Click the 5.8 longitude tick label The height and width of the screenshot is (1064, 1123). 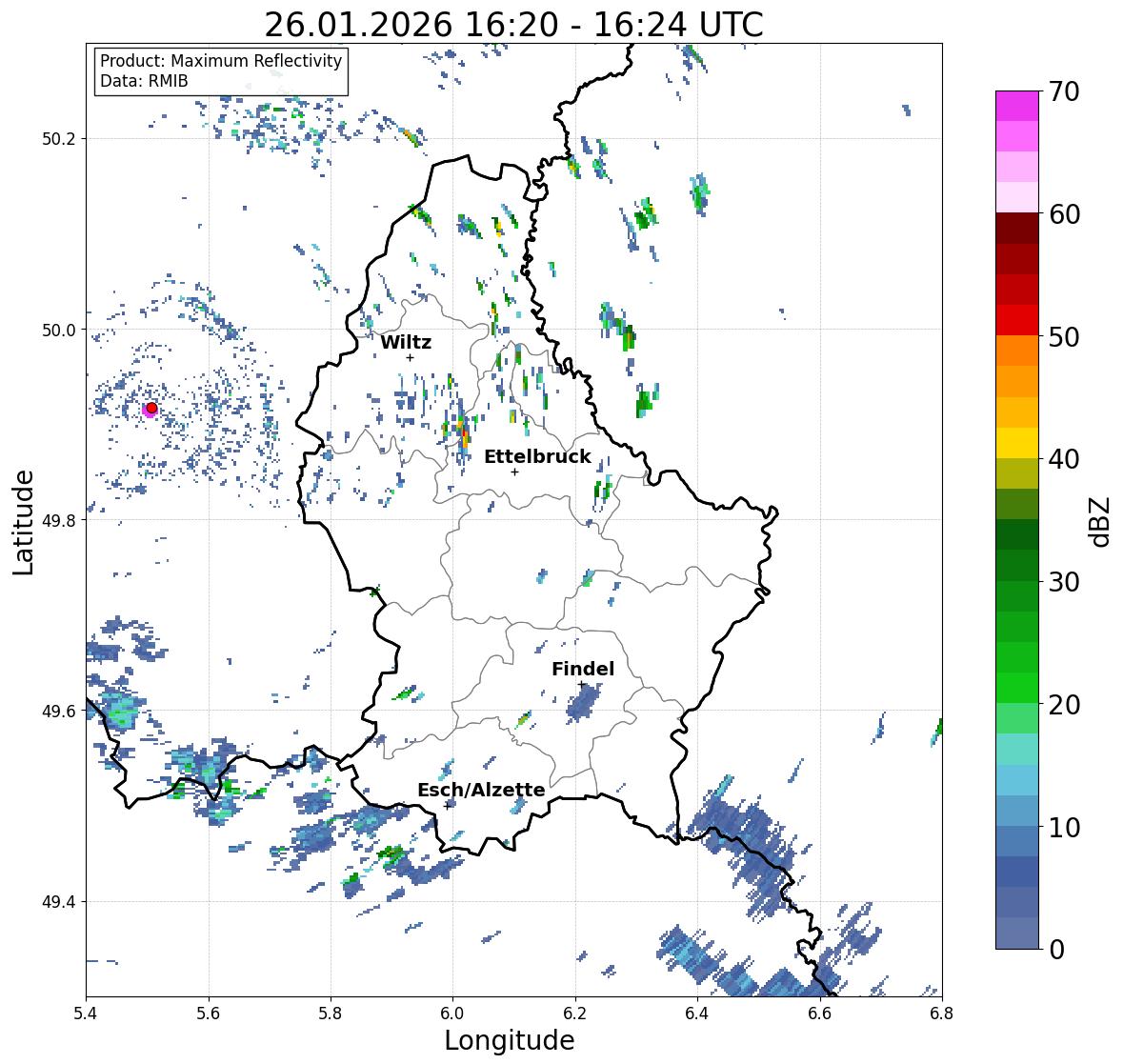pyautogui.click(x=331, y=1014)
